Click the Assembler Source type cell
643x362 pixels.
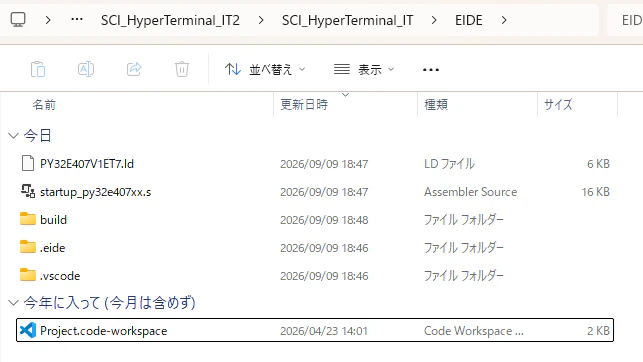[470, 192]
